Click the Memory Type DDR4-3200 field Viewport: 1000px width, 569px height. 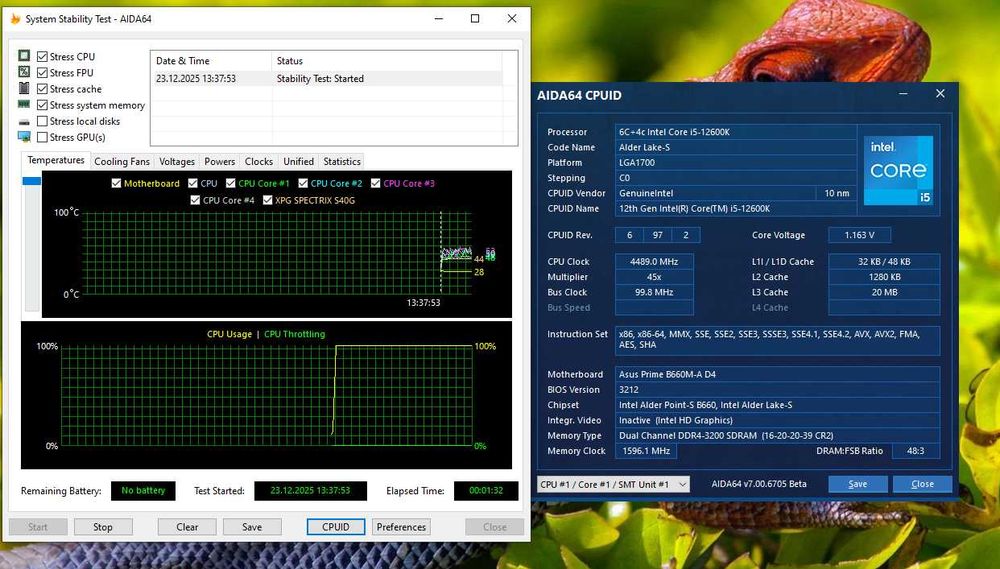(x=777, y=436)
